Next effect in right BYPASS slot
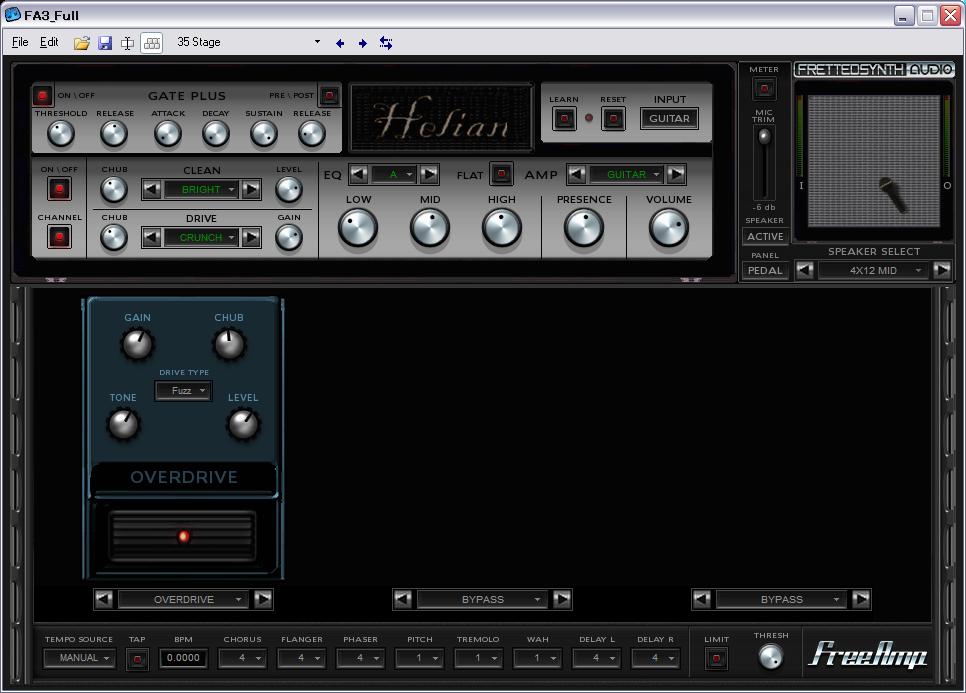 861,599
